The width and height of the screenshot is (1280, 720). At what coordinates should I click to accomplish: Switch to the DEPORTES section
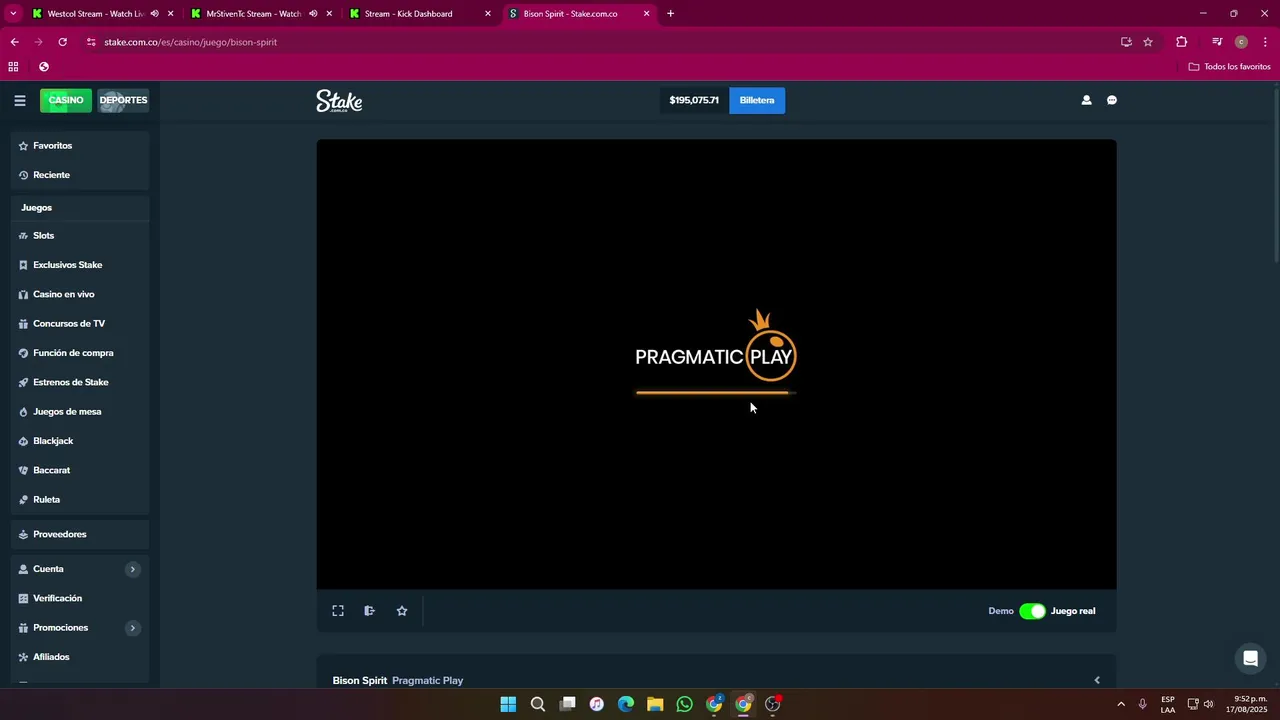(x=123, y=100)
